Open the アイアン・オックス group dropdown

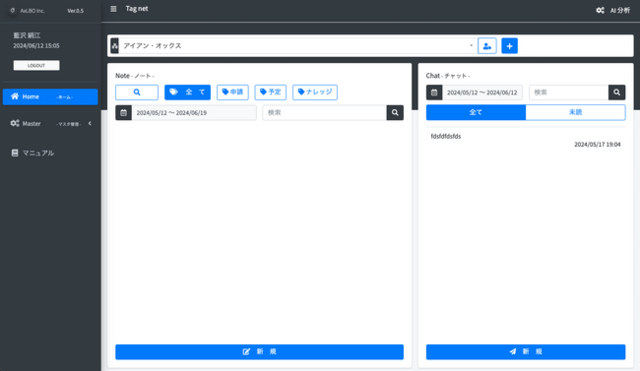[298, 46]
